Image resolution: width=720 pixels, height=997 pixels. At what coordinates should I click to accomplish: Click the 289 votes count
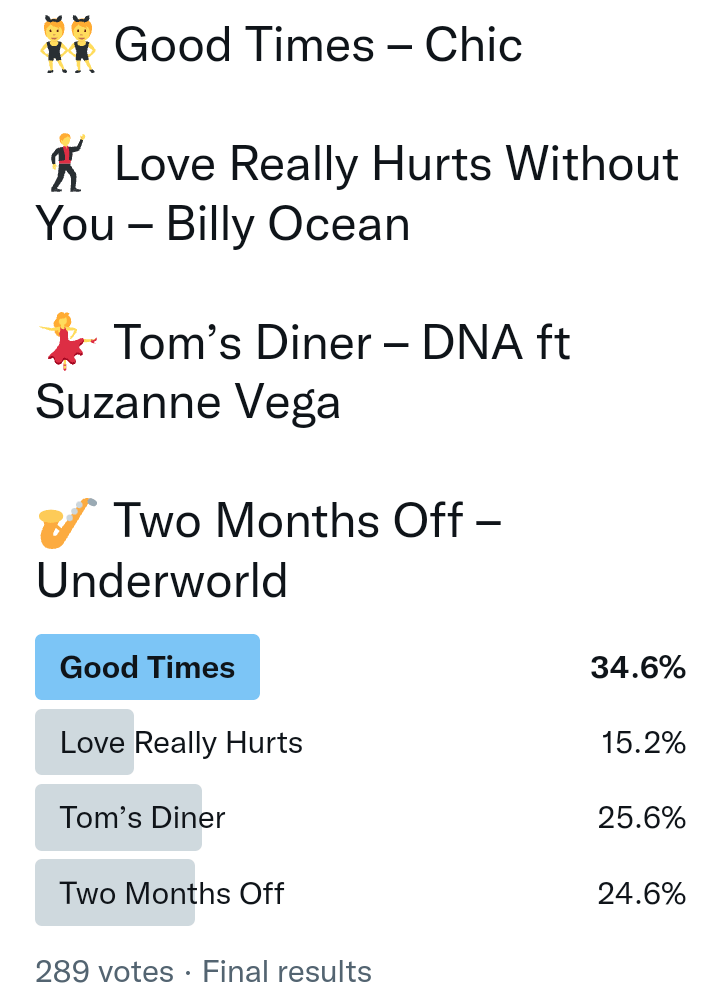pos(105,971)
